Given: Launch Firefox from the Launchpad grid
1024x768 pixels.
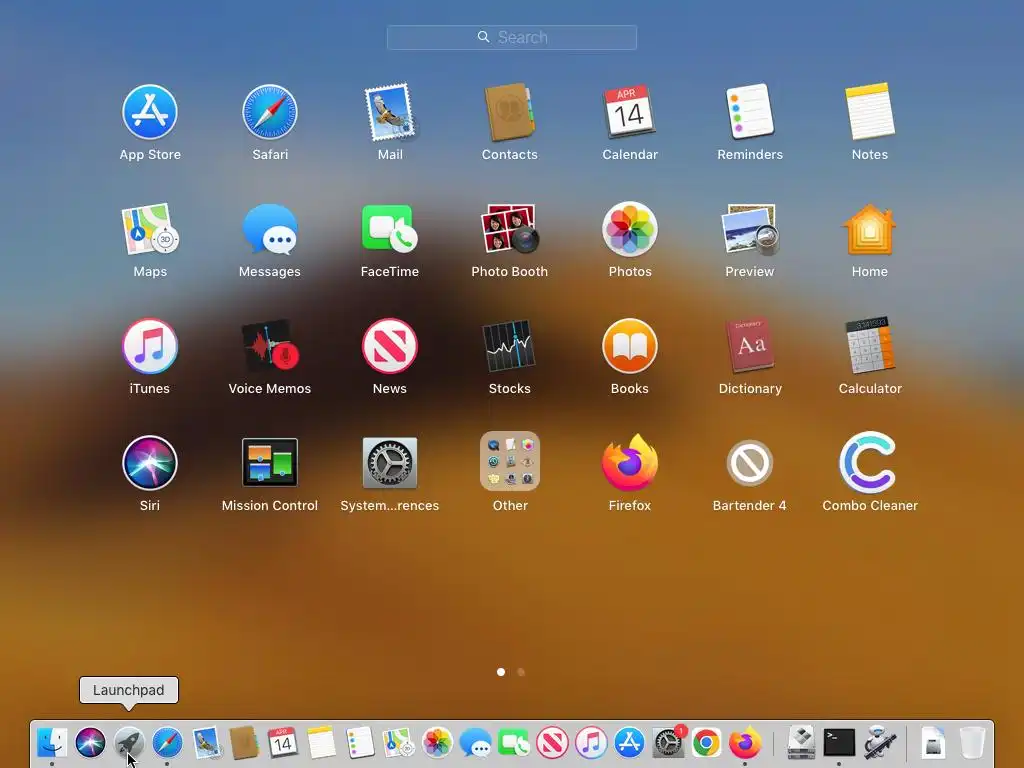Looking at the screenshot, I should click(630, 462).
